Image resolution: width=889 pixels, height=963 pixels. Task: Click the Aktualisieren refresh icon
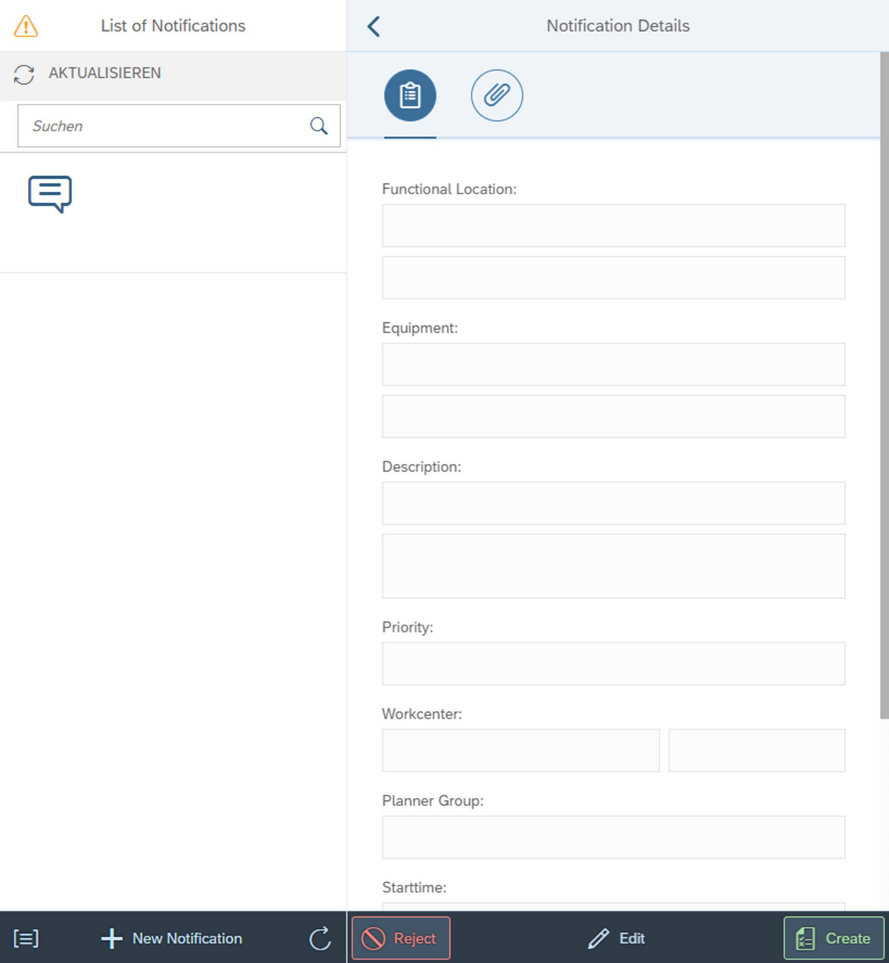[x=24, y=74]
